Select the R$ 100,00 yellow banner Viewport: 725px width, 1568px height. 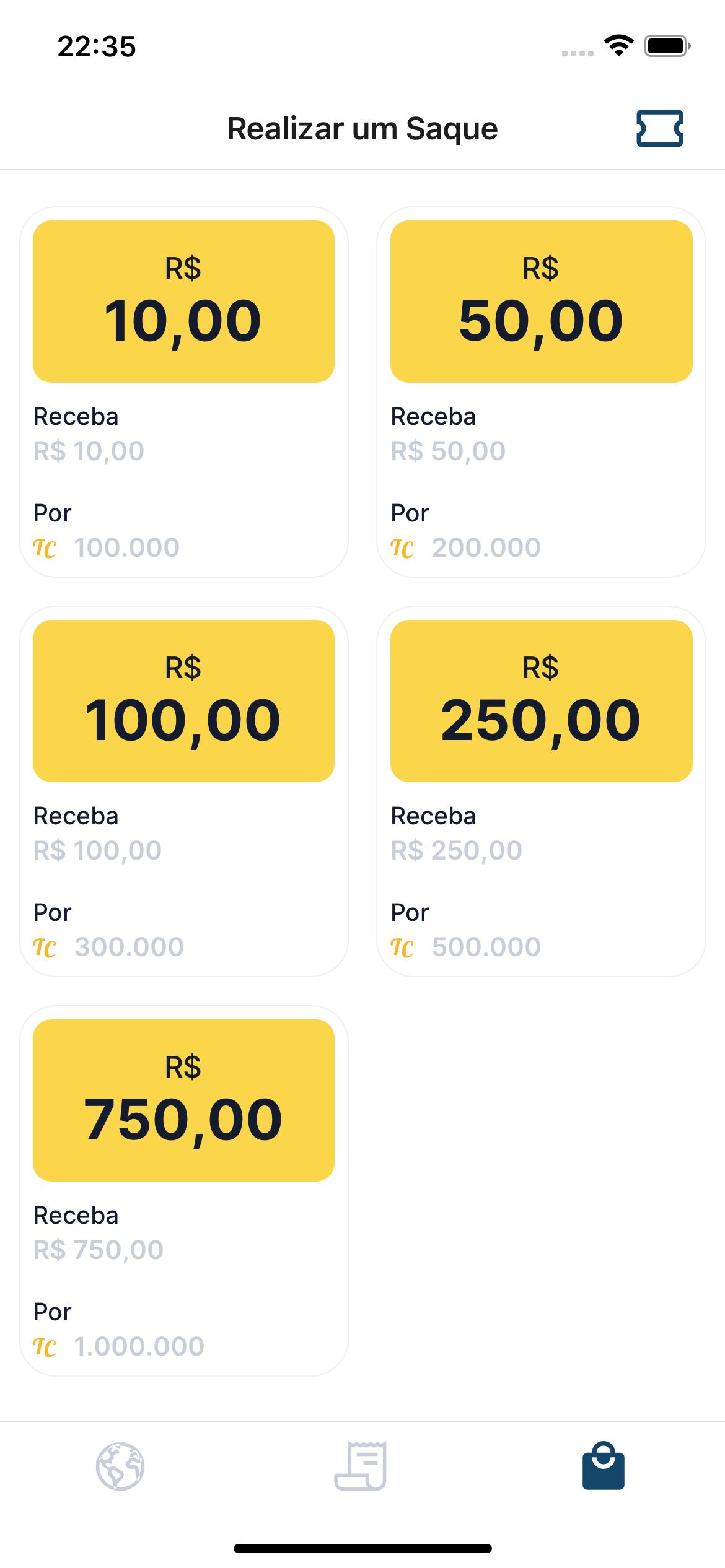pos(183,700)
